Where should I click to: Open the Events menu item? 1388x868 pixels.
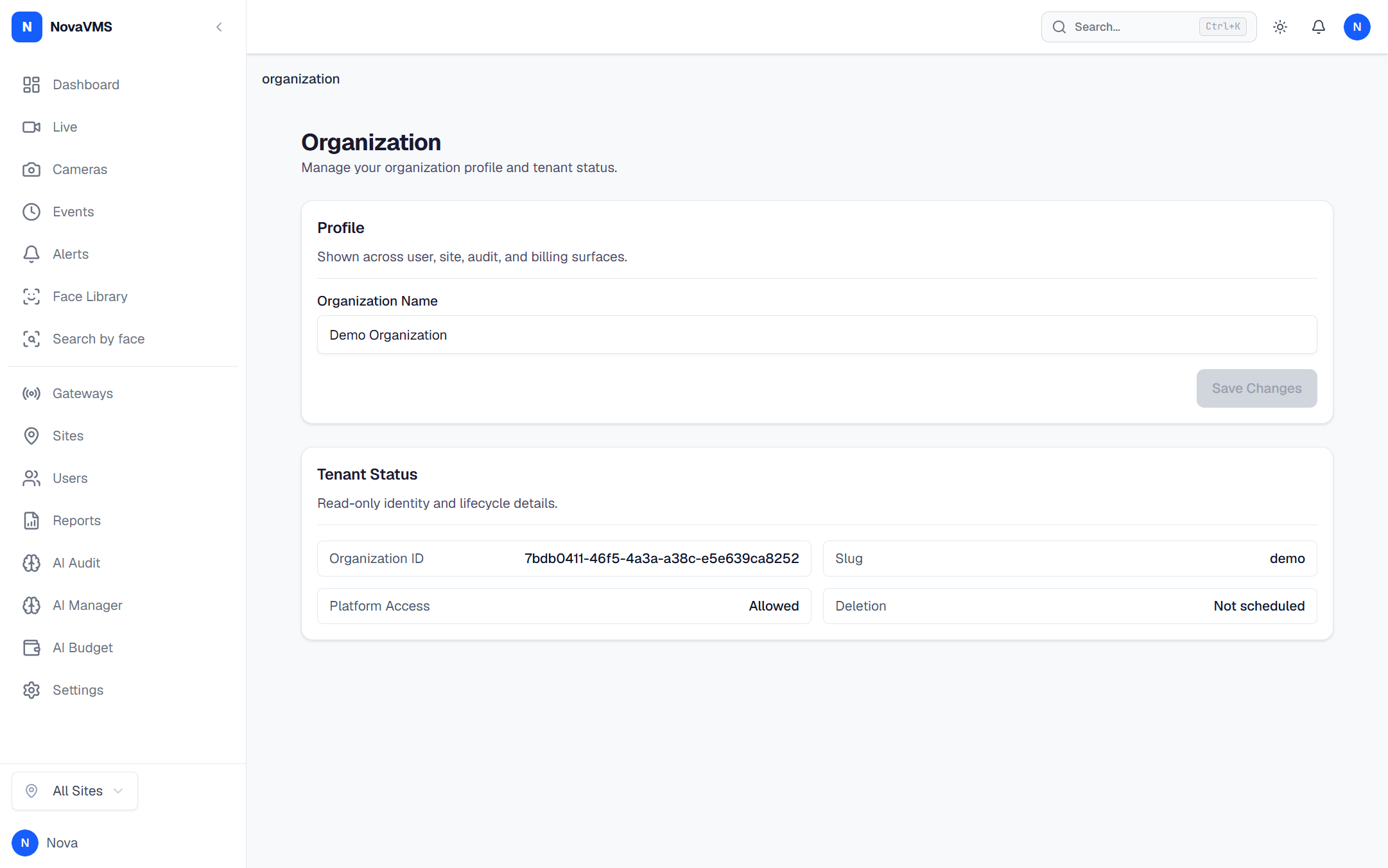point(73,212)
